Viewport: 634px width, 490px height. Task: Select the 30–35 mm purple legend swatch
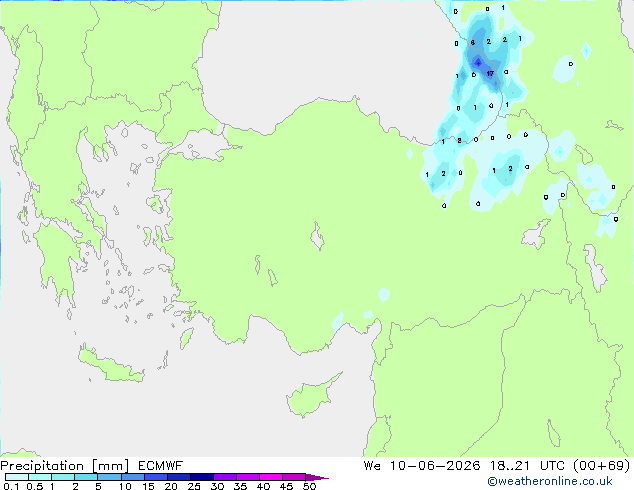225,477
